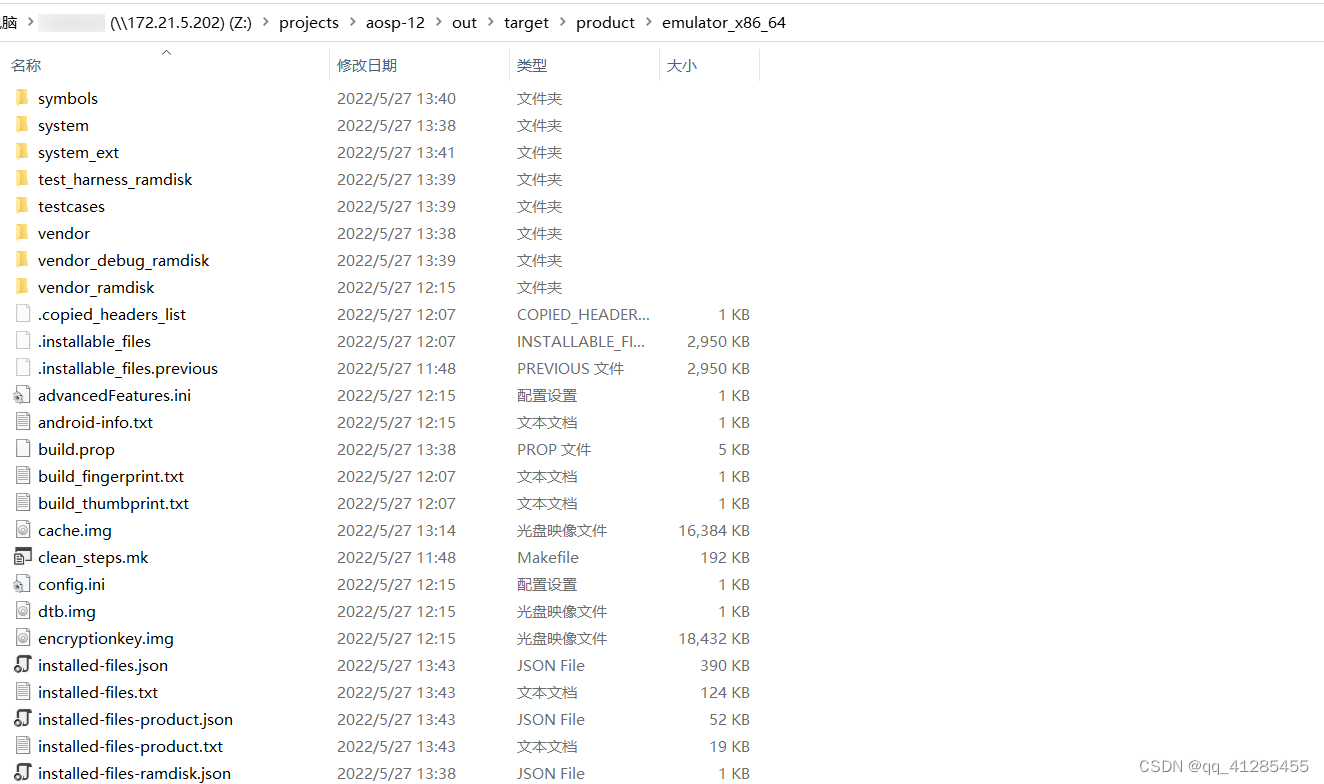Select the build_fingerprint.txt file row
This screenshot has height=784, width=1324.
point(111,476)
